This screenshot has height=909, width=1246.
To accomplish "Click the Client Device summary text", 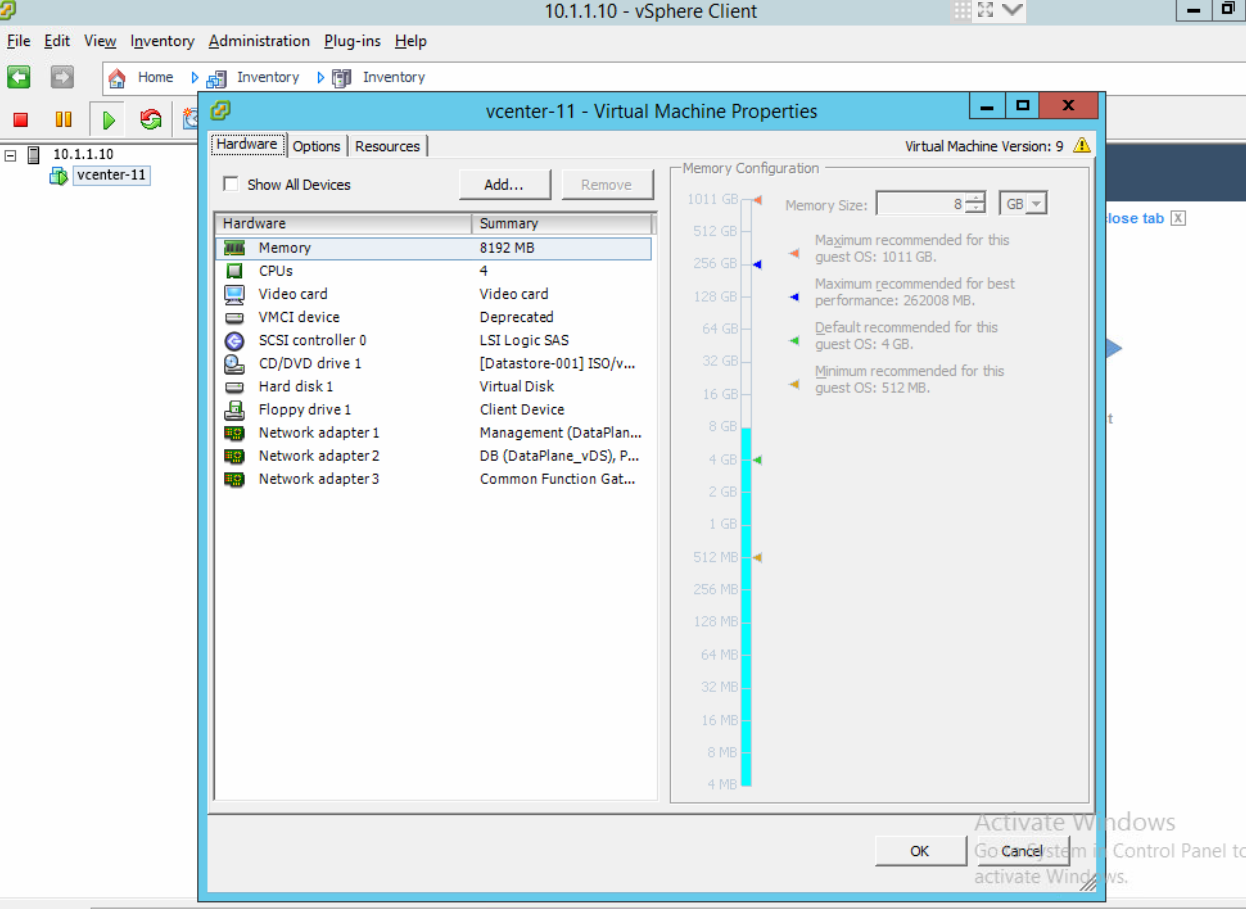I will [522, 409].
